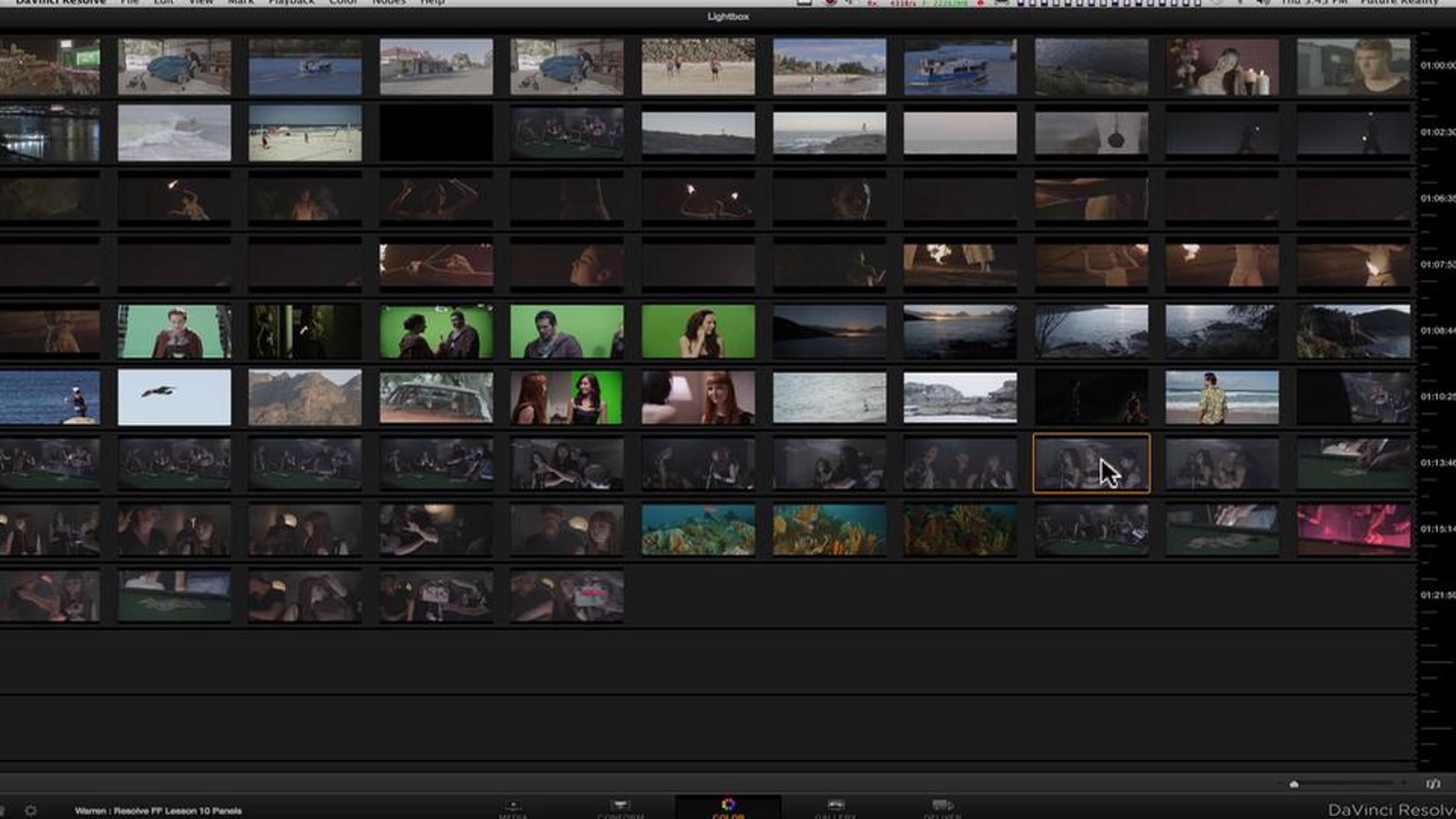Open the Conform page
The image size is (1456, 819).
click(620, 808)
